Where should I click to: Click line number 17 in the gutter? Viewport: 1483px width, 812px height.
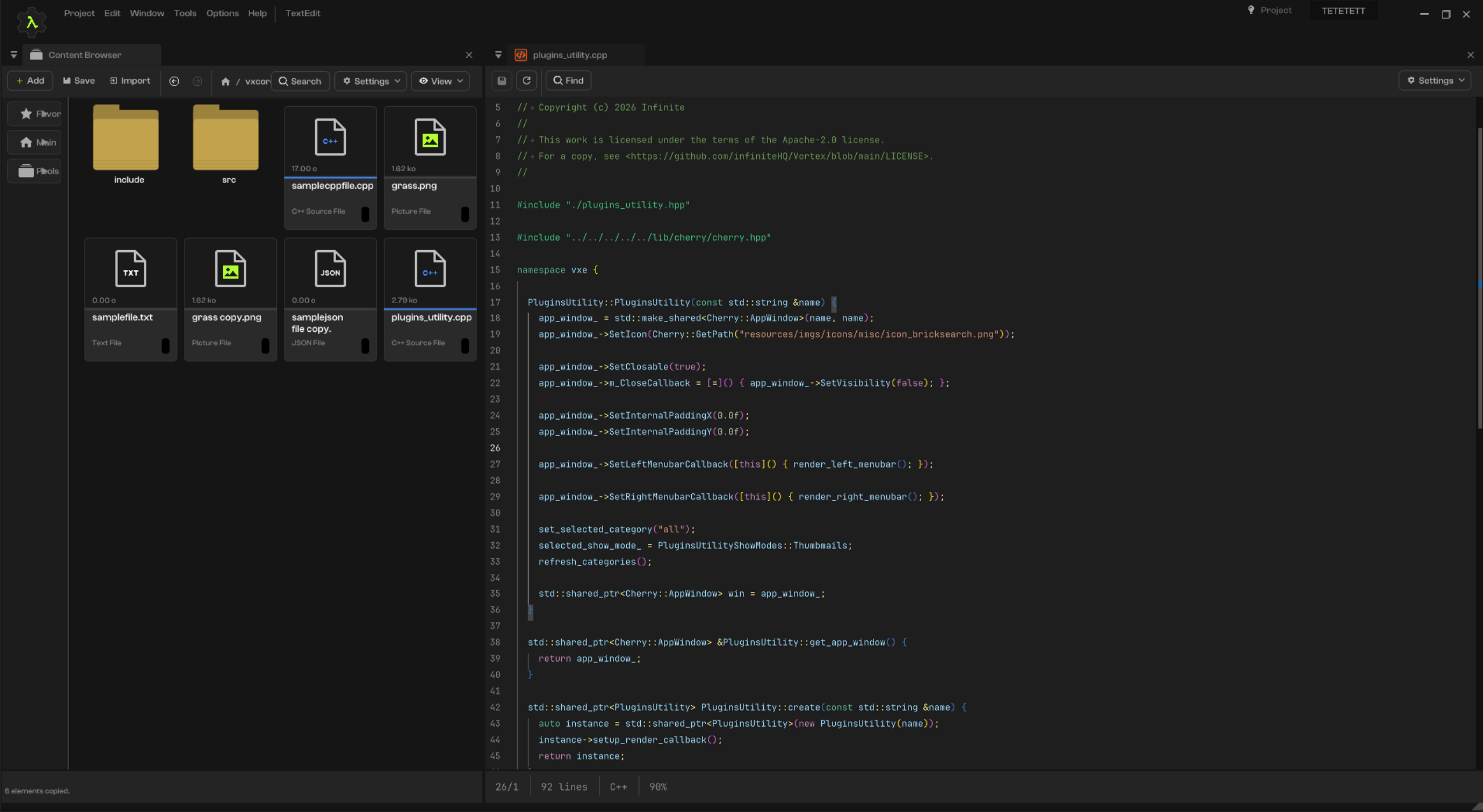tap(495, 302)
